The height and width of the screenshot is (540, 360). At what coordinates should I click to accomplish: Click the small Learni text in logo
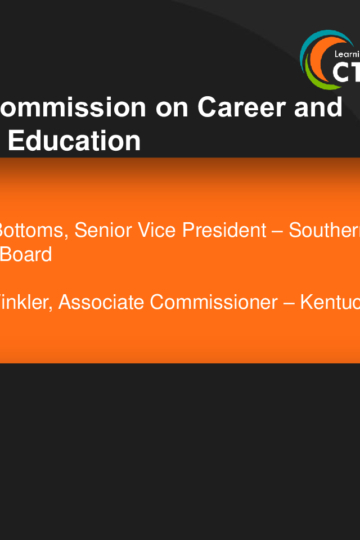pos(347,54)
